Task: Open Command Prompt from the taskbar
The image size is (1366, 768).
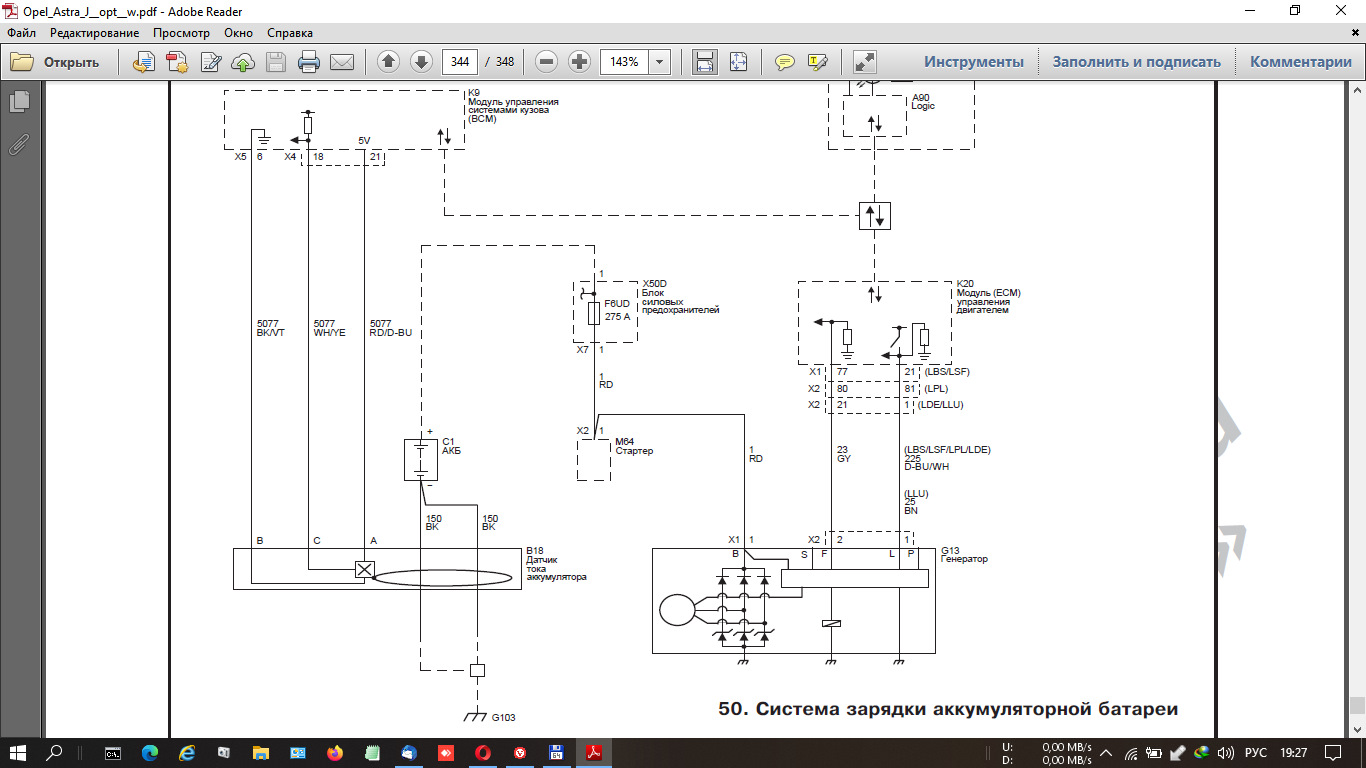Action: 113,753
